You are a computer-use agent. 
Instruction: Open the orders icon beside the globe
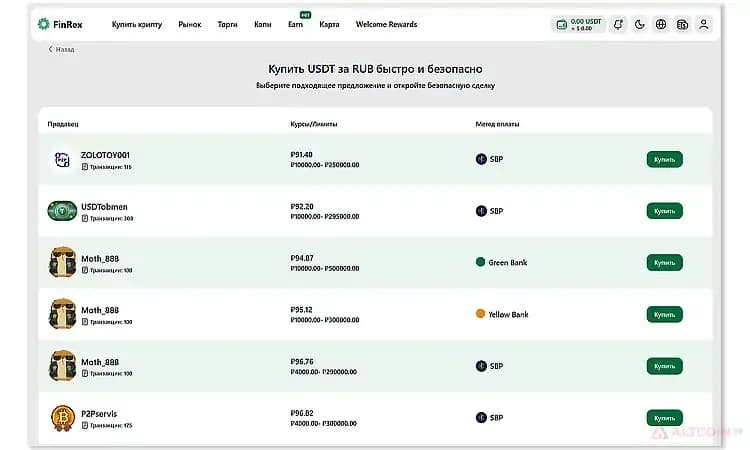click(x=683, y=24)
